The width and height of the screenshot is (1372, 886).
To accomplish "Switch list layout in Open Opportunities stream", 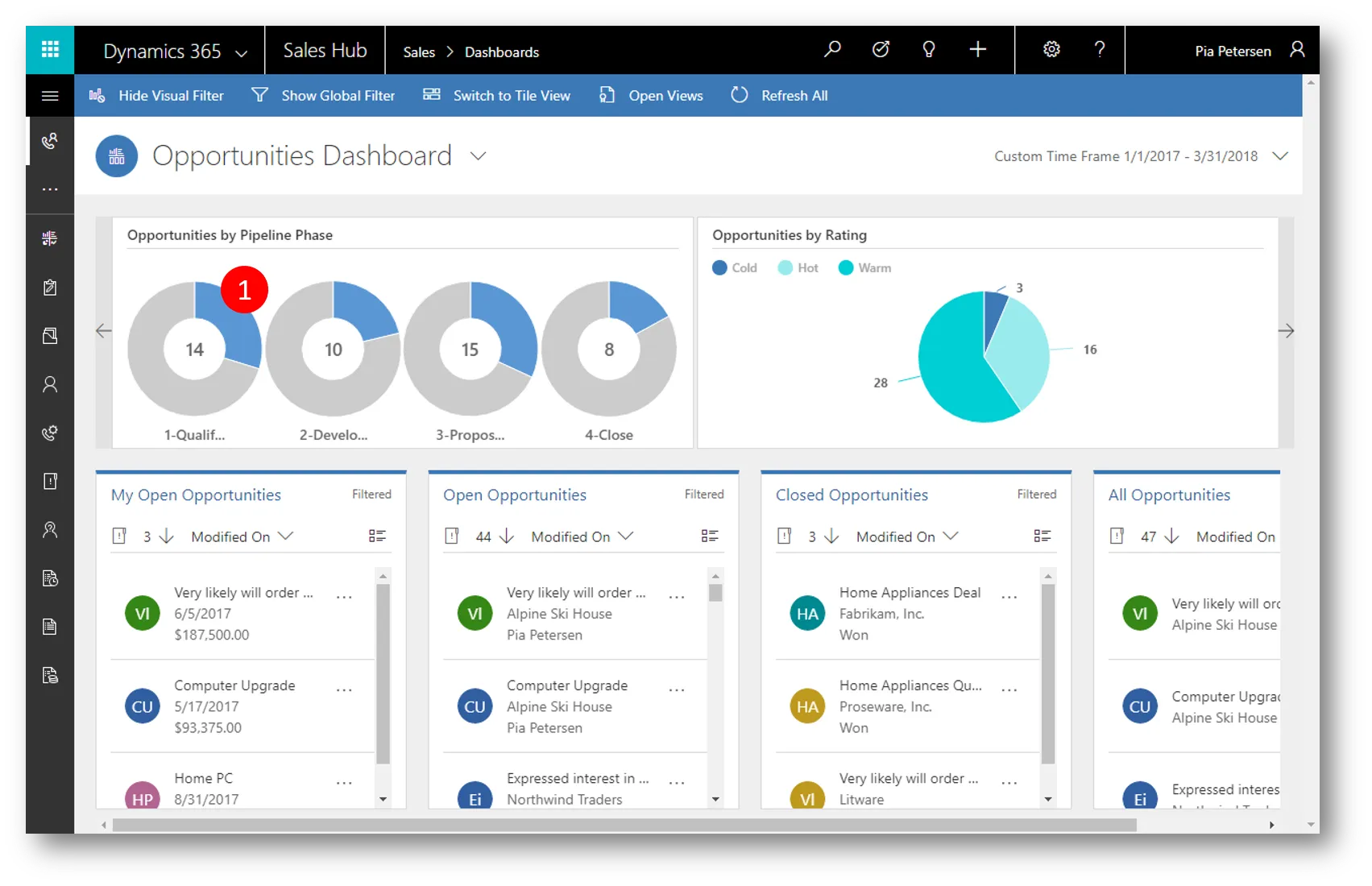I will (x=710, y=536).
